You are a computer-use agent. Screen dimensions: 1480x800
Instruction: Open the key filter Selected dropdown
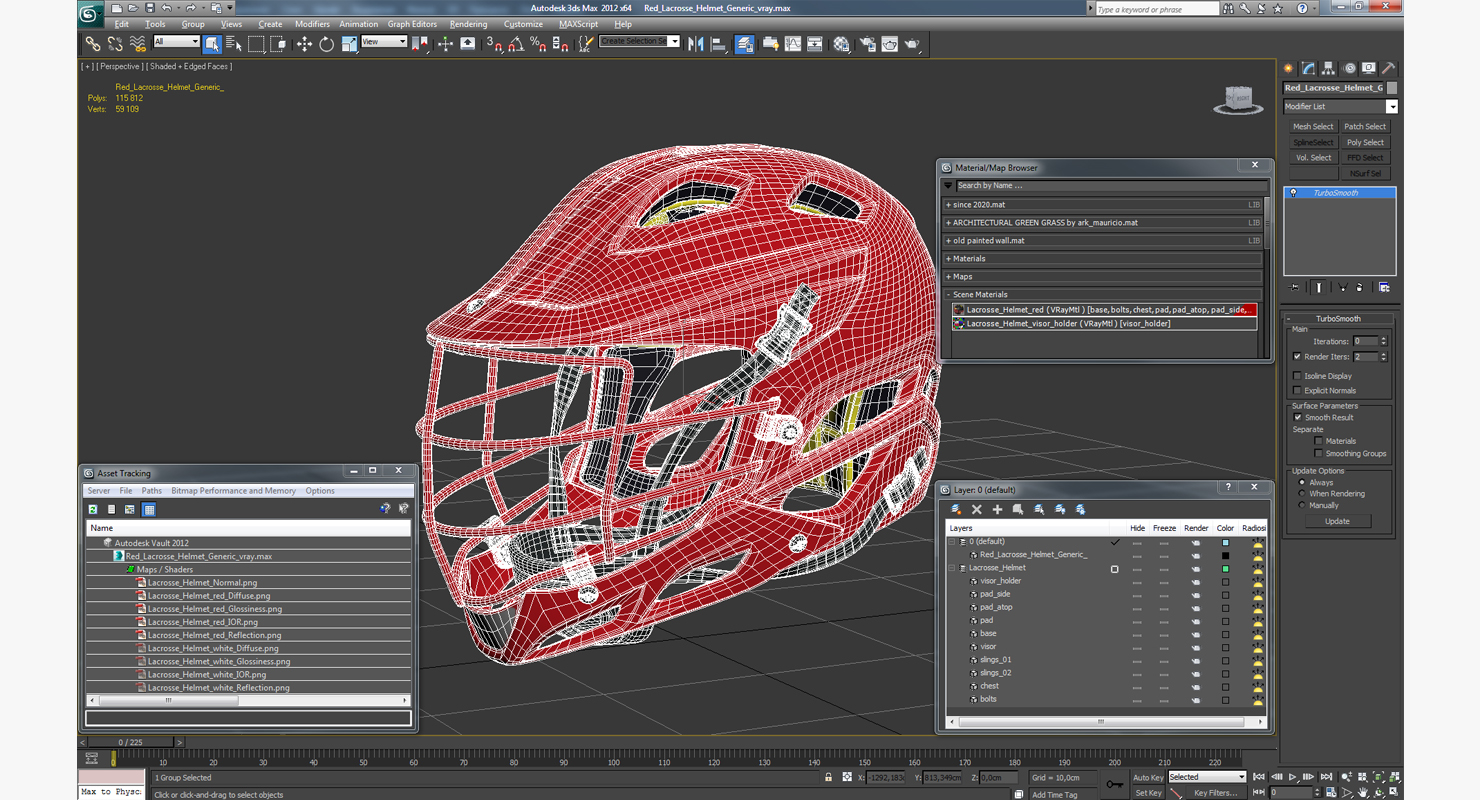click(1207, 777)
